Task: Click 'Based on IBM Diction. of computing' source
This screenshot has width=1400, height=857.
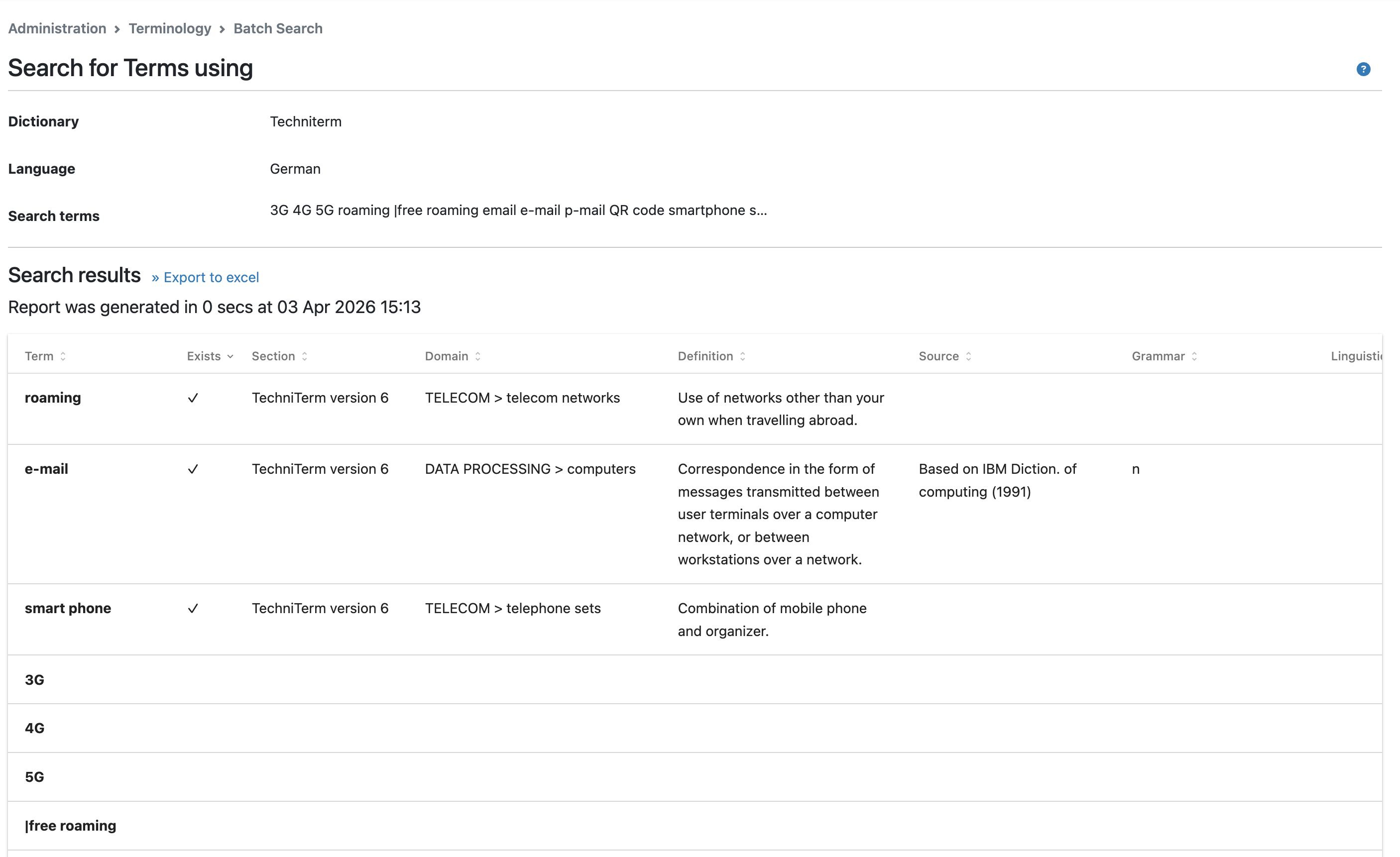Action: tap(997, 480)
